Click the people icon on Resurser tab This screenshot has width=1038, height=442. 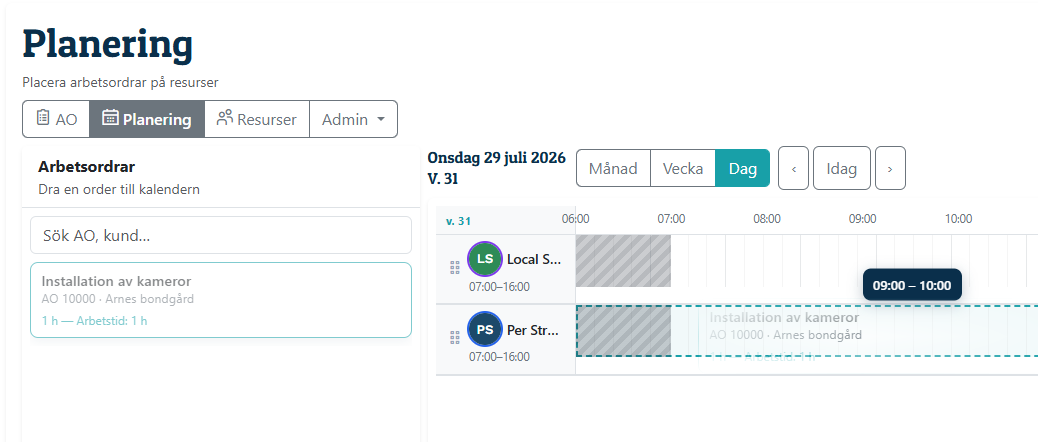pos(225,118)
